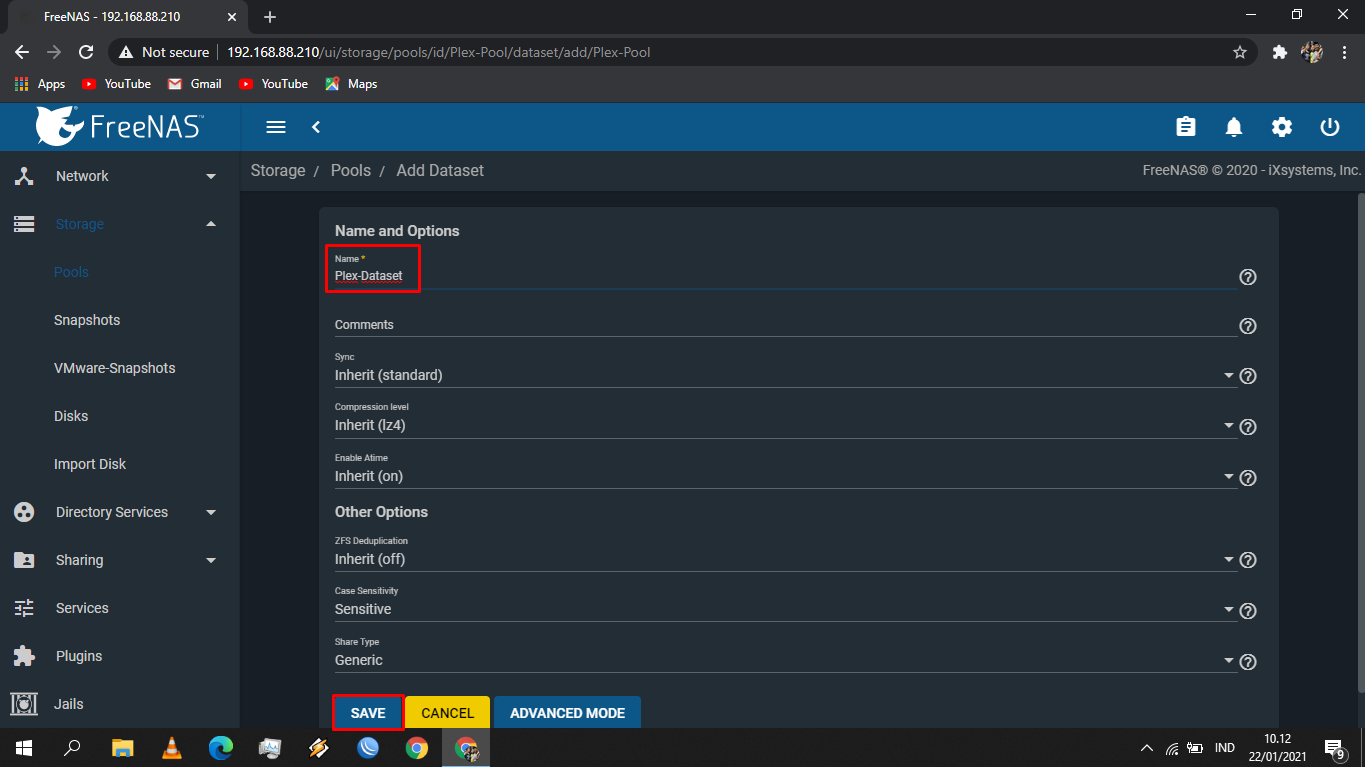Screen dimensions: 1365x767
Task: Open Snapshots in the Storage menu
Action: pyautogui.click(x=87, y=320)
